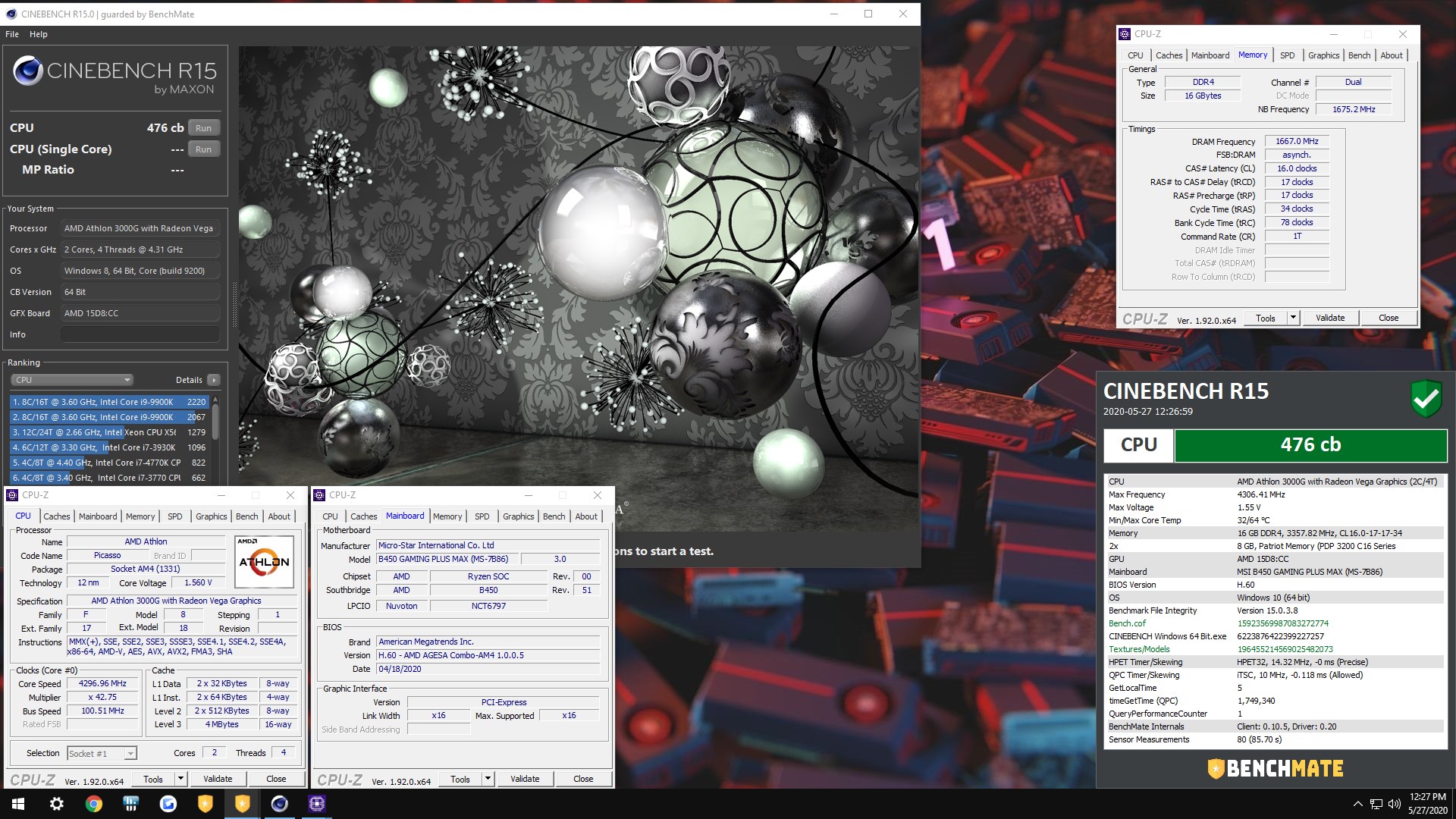
Task: Run the CPU multi-core benchmark
Action: tap(203, 127)
